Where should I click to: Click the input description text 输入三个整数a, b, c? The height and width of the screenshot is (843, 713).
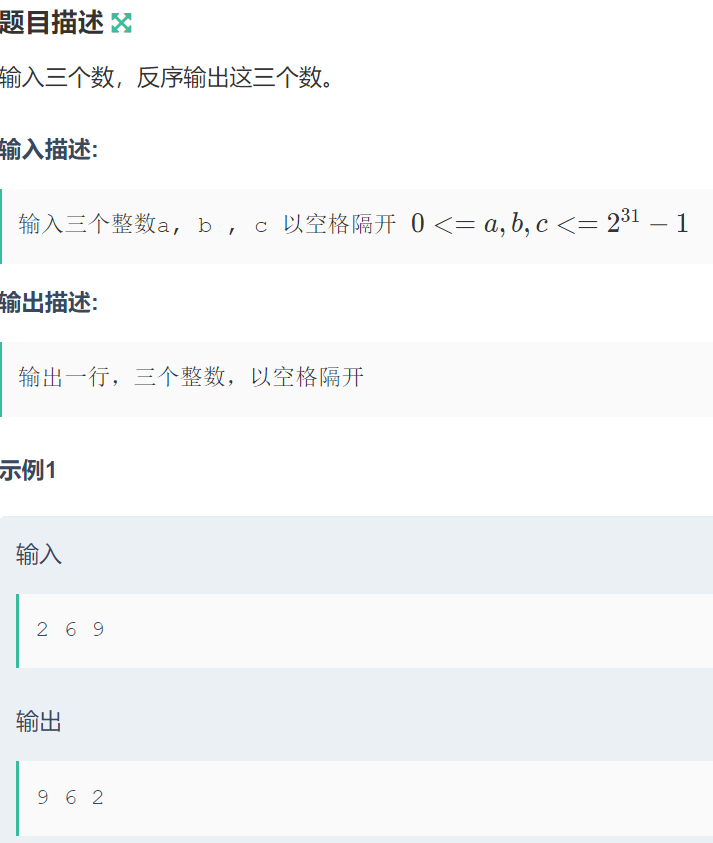[x=143, y=225]
